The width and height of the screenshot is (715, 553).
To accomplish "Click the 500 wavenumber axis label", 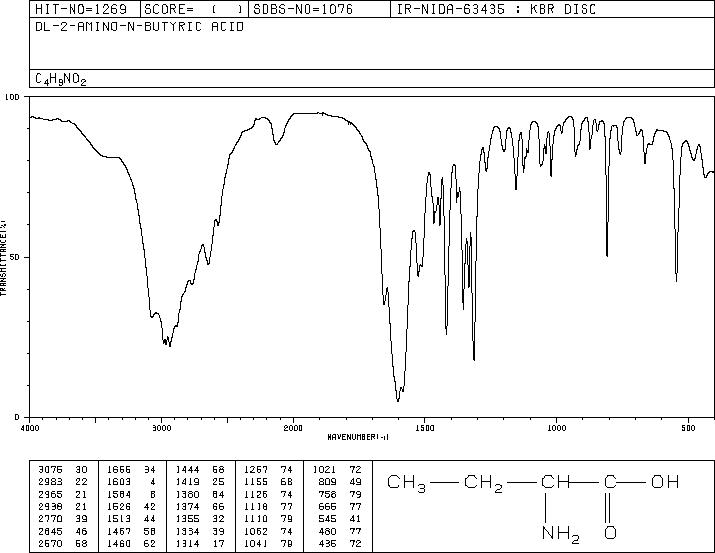I will (689, 428).
